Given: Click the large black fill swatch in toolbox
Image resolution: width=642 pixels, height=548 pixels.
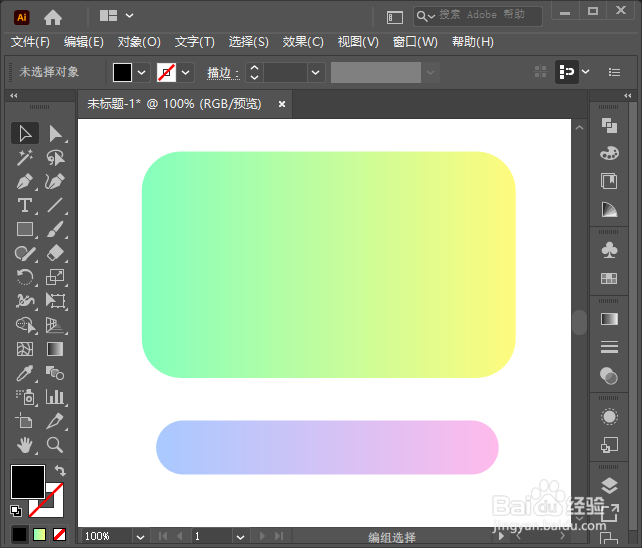Looking at the screenshot, I should tap(28, 482).
